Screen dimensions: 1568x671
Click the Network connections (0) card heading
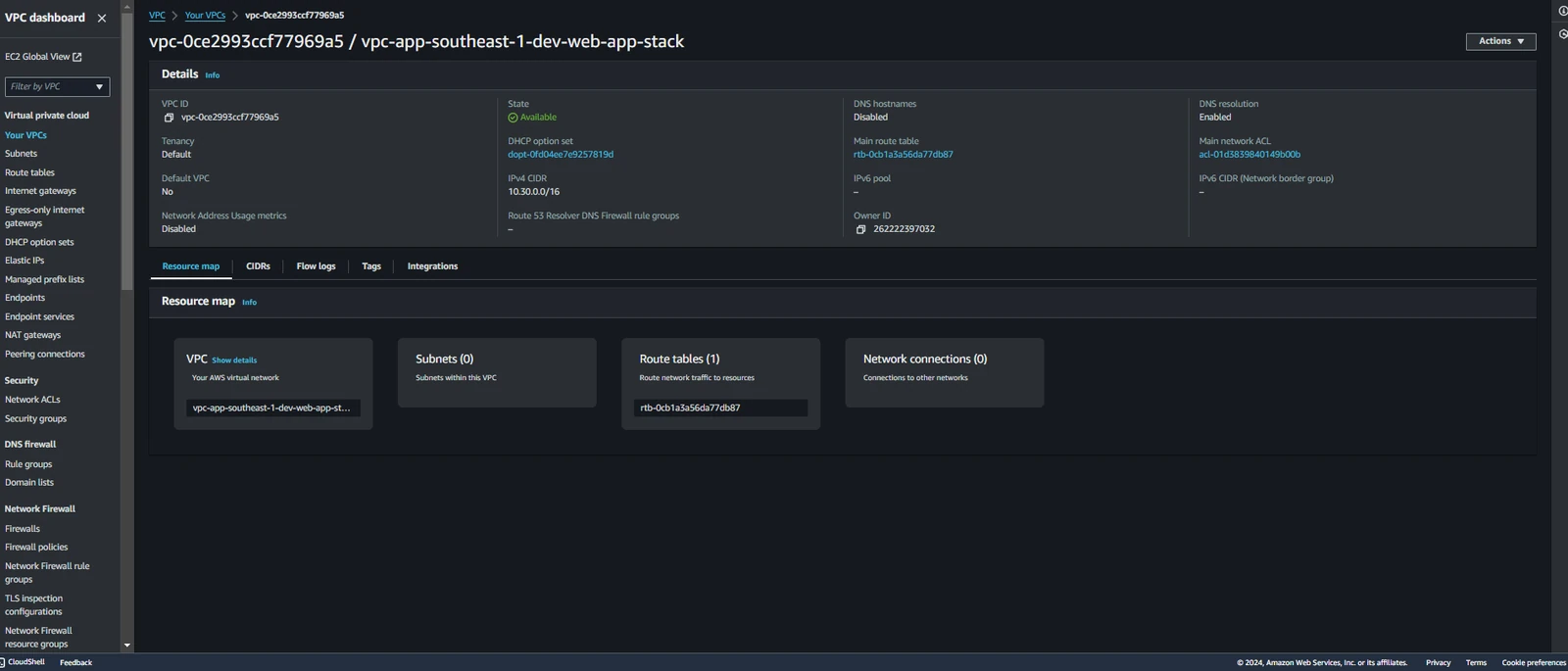pos(925,359)
